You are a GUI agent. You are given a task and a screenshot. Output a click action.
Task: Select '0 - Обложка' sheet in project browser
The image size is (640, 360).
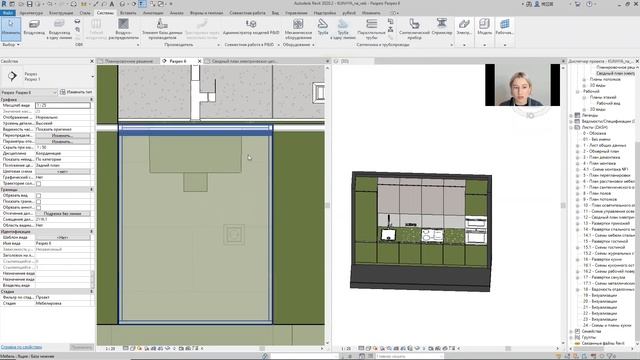click(594, 133)
